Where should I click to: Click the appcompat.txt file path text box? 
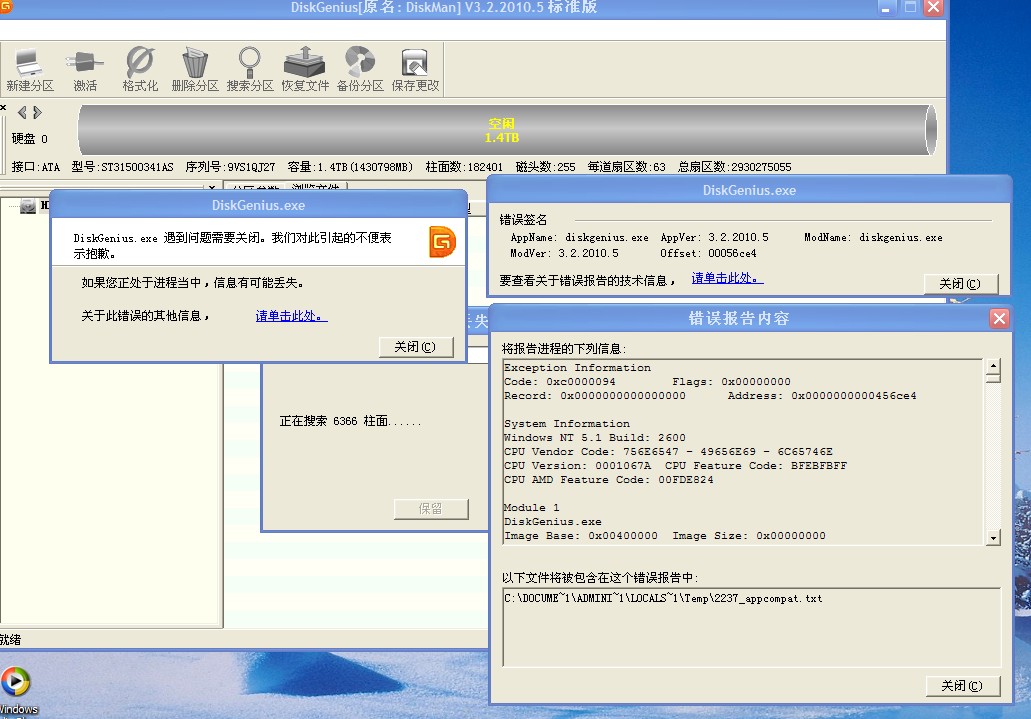click(752, 627)
